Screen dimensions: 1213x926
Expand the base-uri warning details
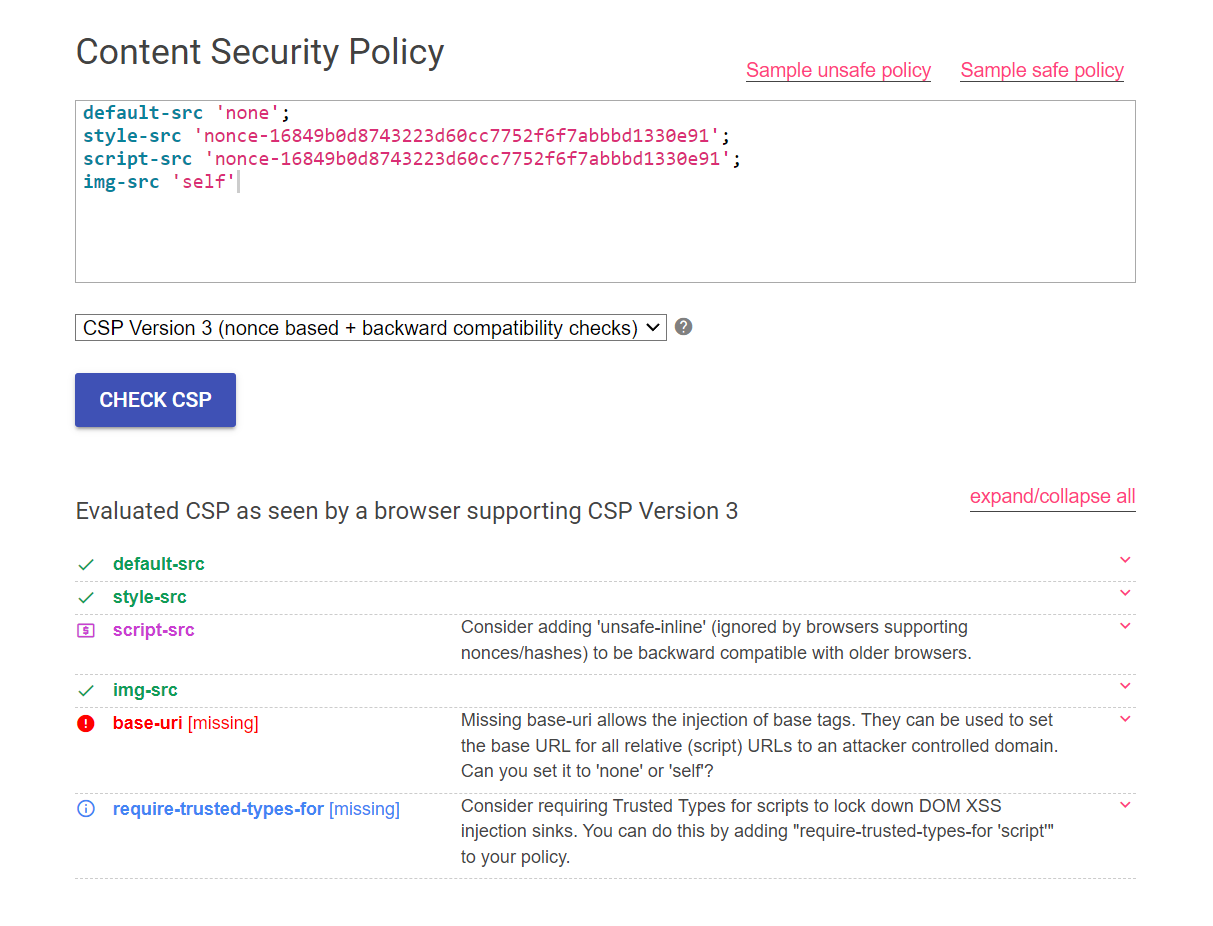tap(1125, 719)
